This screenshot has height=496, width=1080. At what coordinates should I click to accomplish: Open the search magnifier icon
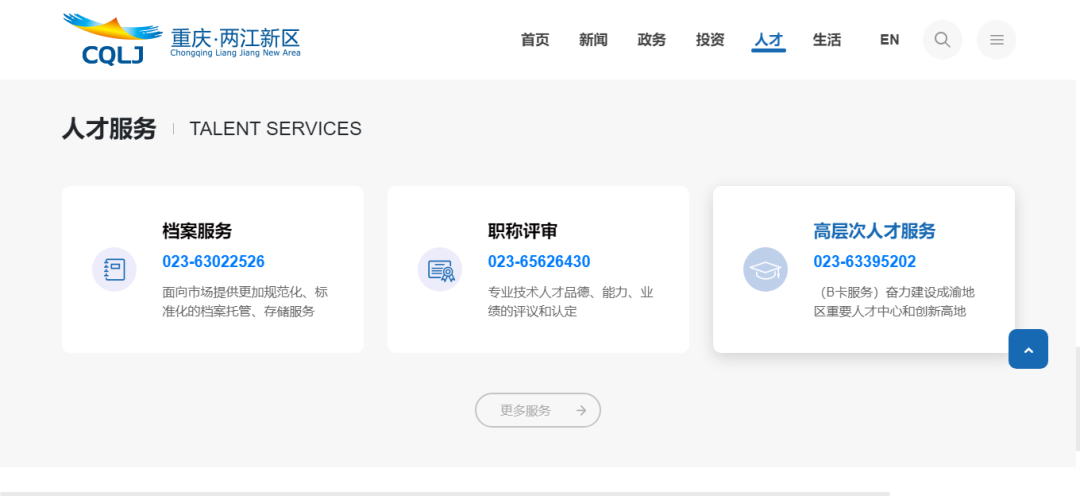tap(942, 40)
